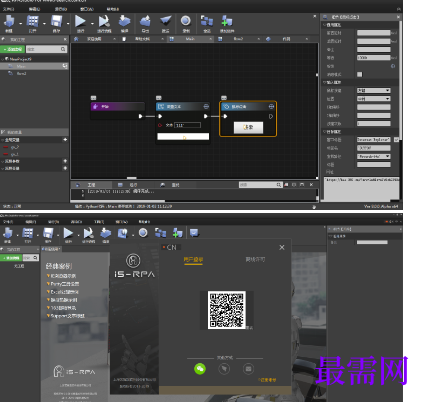This screenshot has height=402, width=427.
Task: Collapse the NewProject5 tree node
Action: 3,59
